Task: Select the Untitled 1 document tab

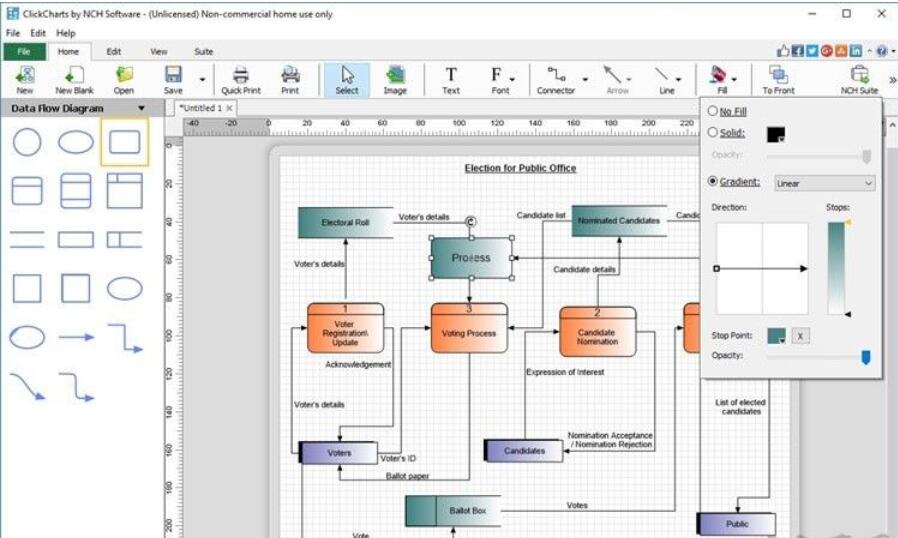Action: [200, 108]
